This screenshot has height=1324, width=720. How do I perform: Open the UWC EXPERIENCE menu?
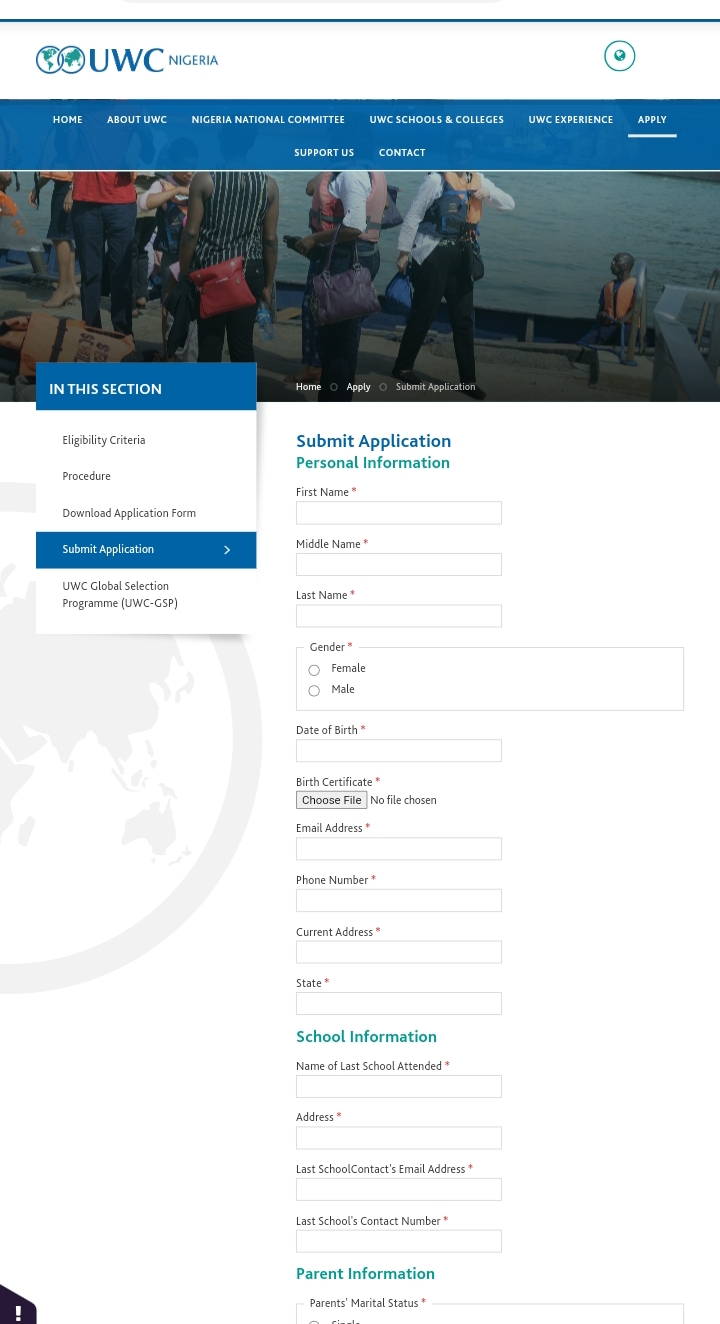point(571,120)
